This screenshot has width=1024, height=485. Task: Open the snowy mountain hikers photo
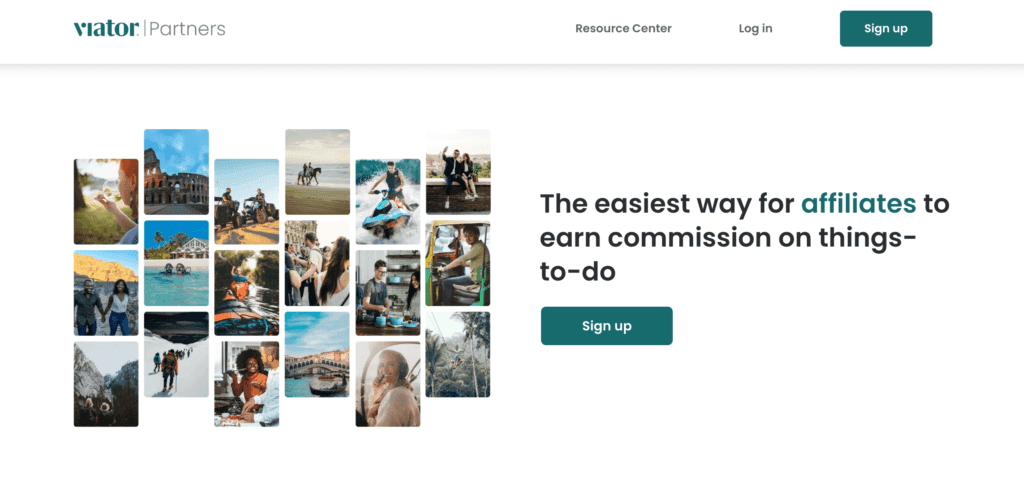(176, 354)
